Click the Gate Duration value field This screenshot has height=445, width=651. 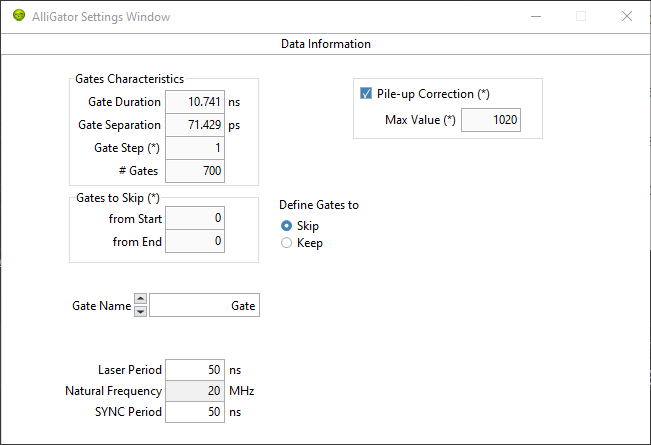[195, 102]
